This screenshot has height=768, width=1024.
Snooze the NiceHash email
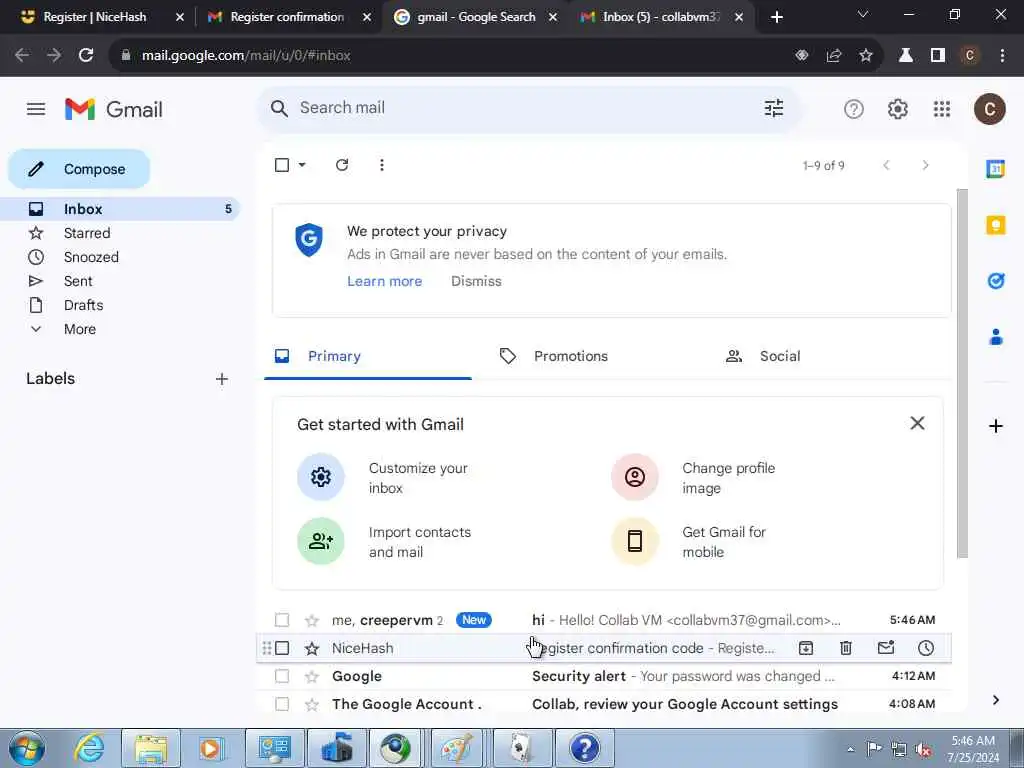tap(925, 648)
